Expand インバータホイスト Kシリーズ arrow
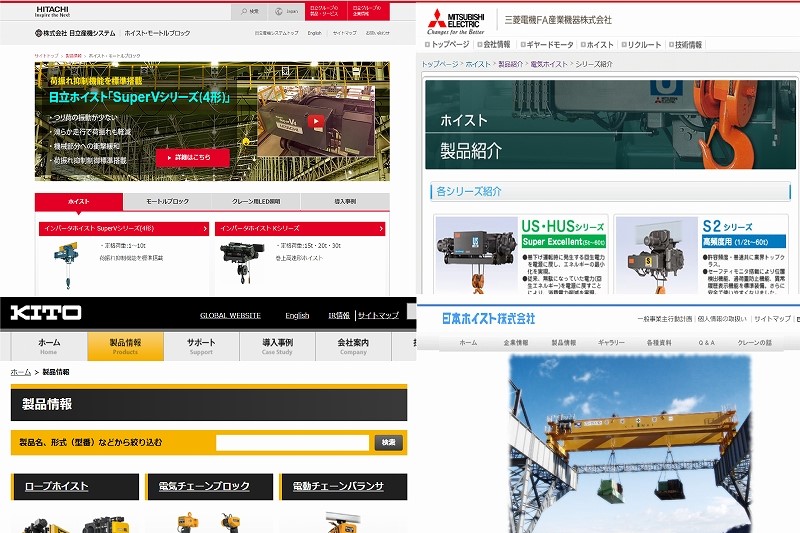Screen dimensions: 800x533 tap(381, 229)
